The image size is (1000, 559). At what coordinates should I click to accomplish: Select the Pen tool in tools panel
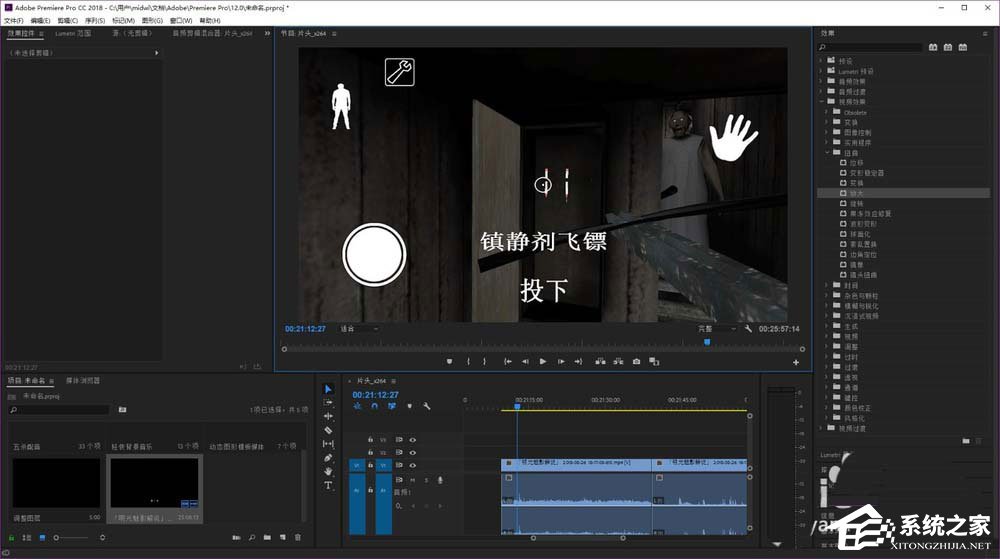tap(328, 457)
